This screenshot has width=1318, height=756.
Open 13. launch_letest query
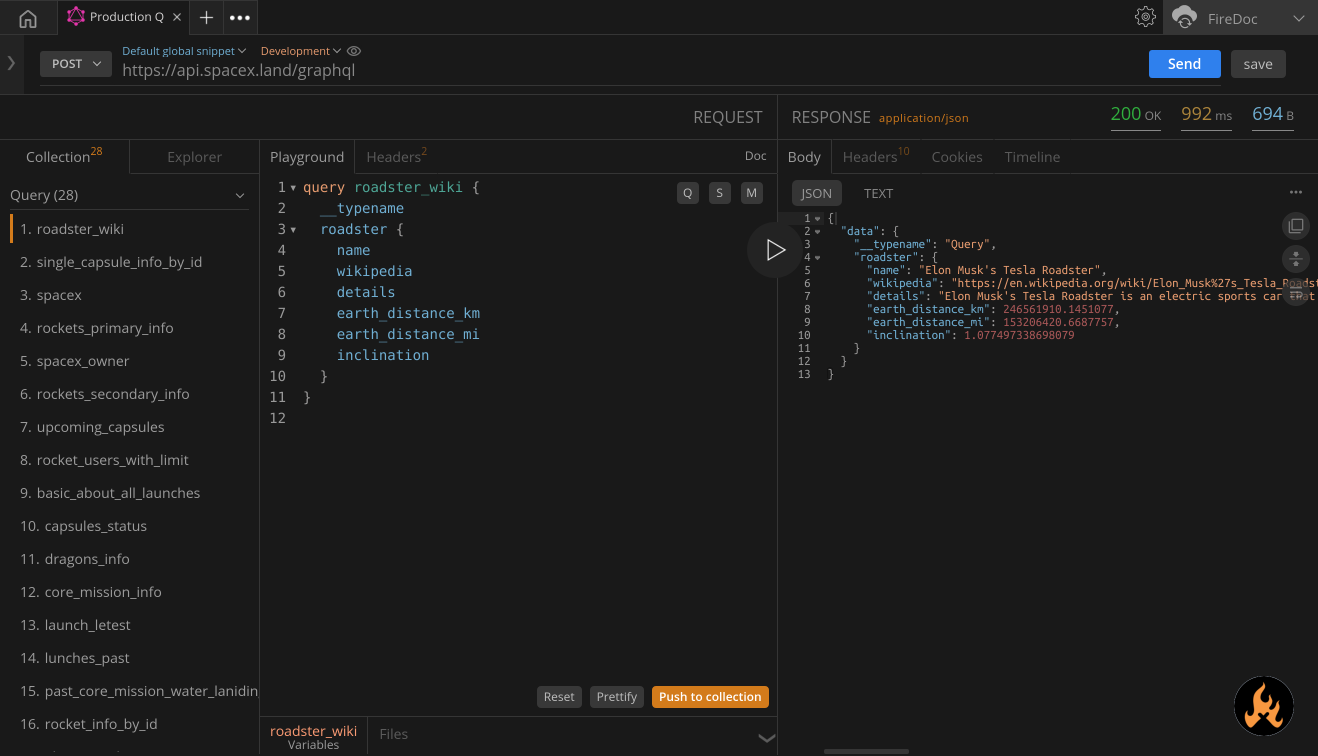130,625
